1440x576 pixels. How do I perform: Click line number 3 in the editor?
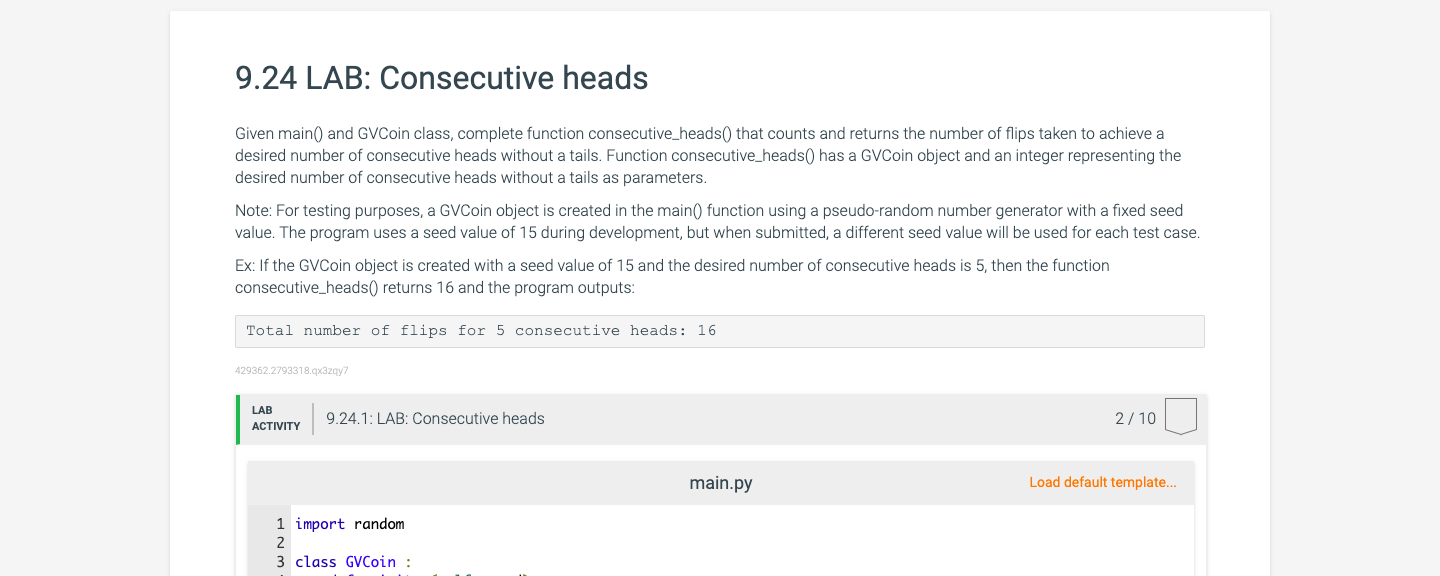coord(279,561)
